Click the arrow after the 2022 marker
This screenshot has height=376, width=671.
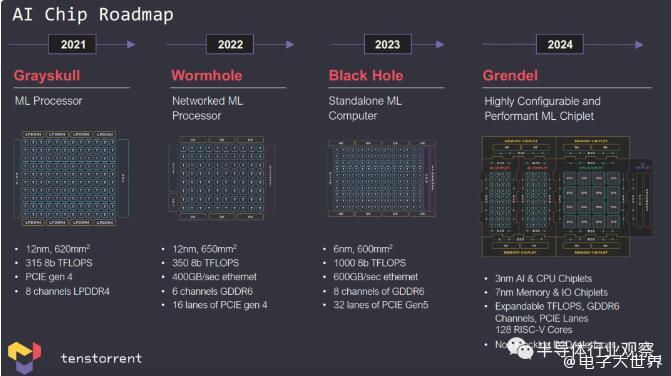[290, 44]
